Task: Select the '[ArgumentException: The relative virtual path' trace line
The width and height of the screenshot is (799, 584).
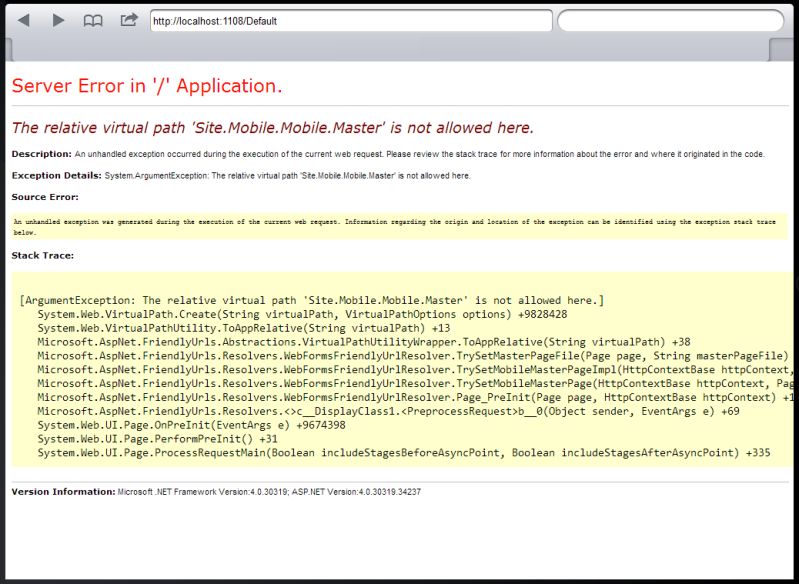Action: [x=311, y=300]
